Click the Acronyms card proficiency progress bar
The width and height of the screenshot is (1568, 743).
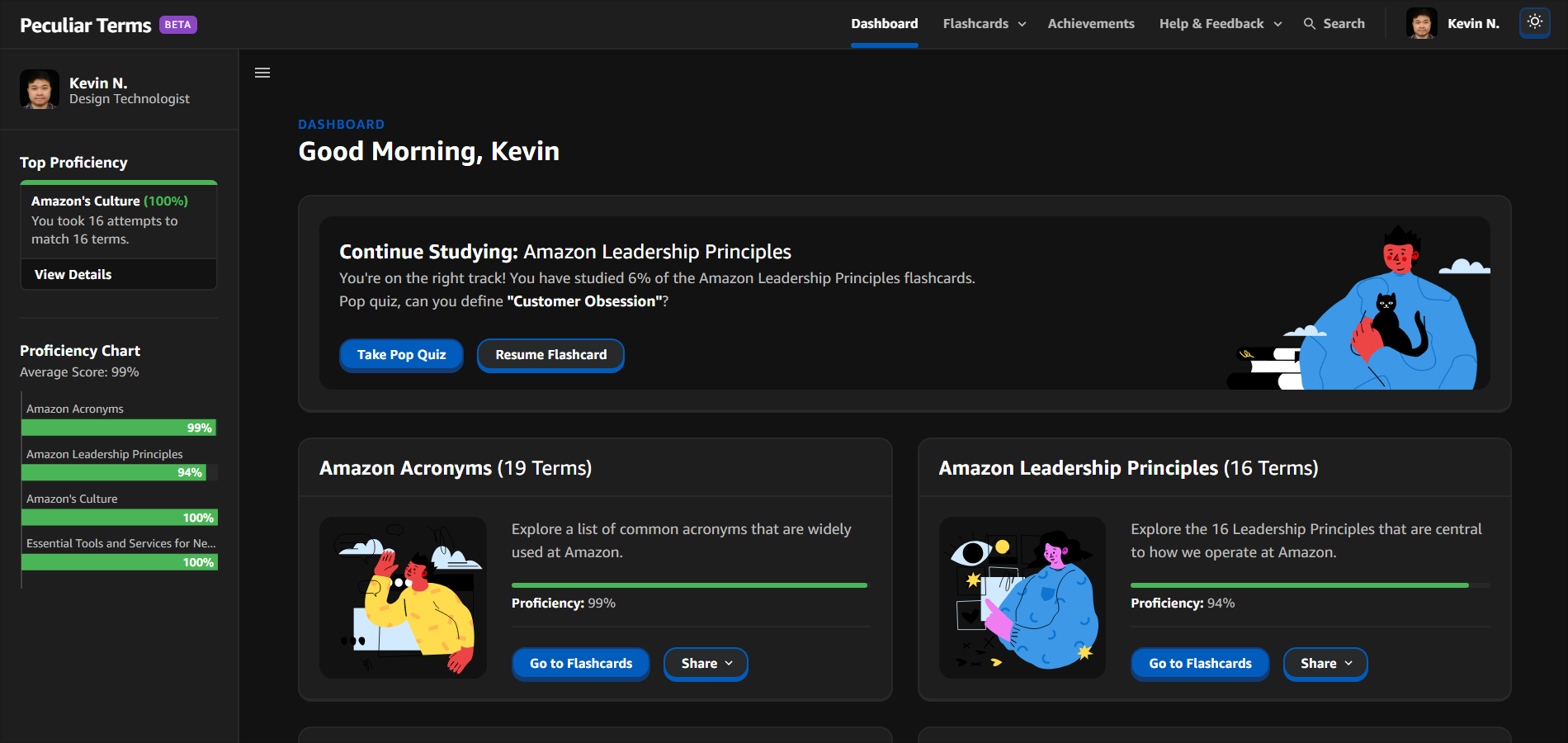point(691,585)
